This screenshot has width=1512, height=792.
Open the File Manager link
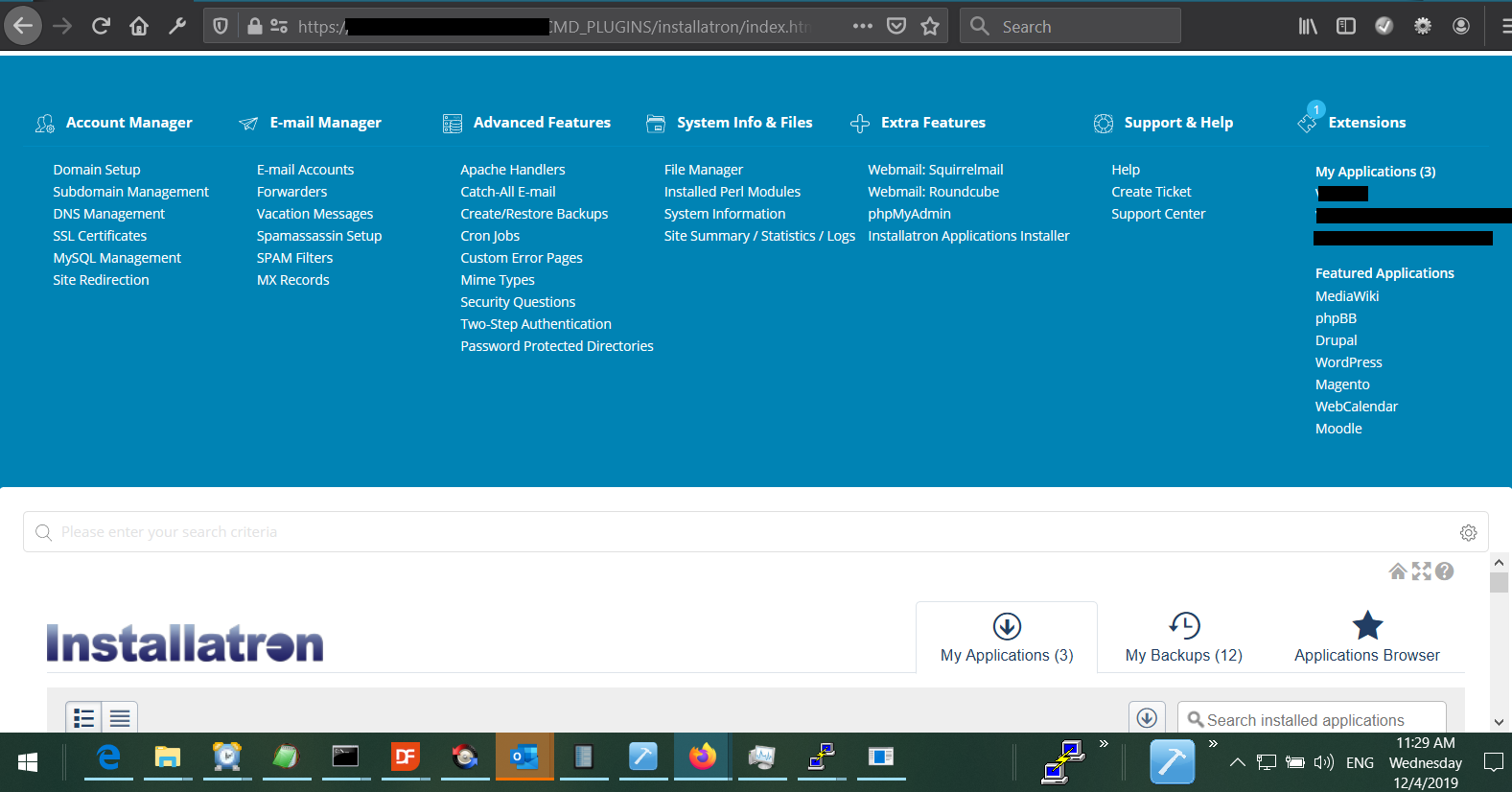[704, 169]
